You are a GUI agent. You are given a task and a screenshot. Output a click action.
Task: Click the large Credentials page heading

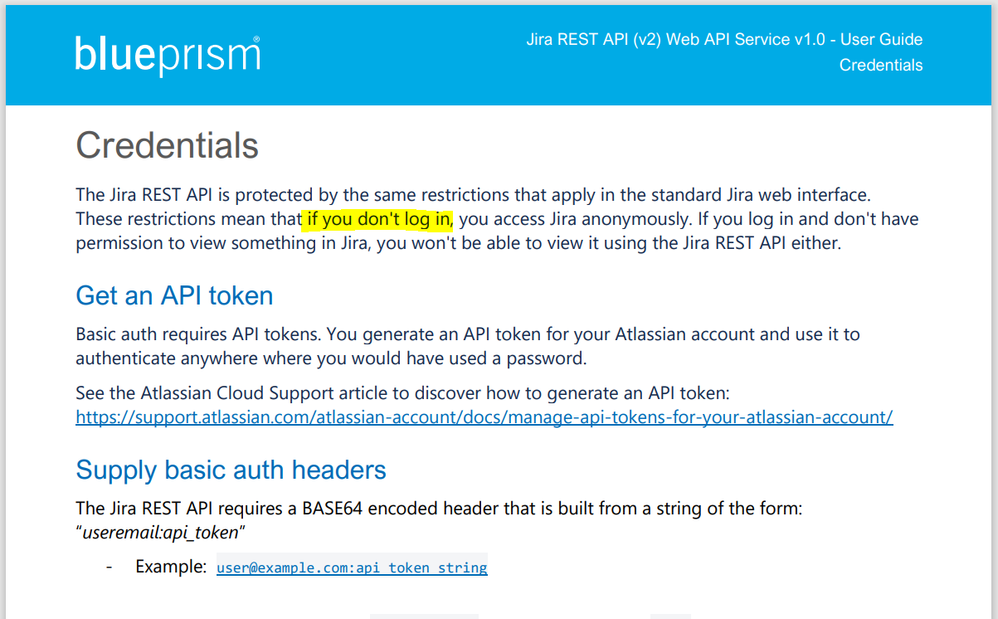(x=167, y=146)
